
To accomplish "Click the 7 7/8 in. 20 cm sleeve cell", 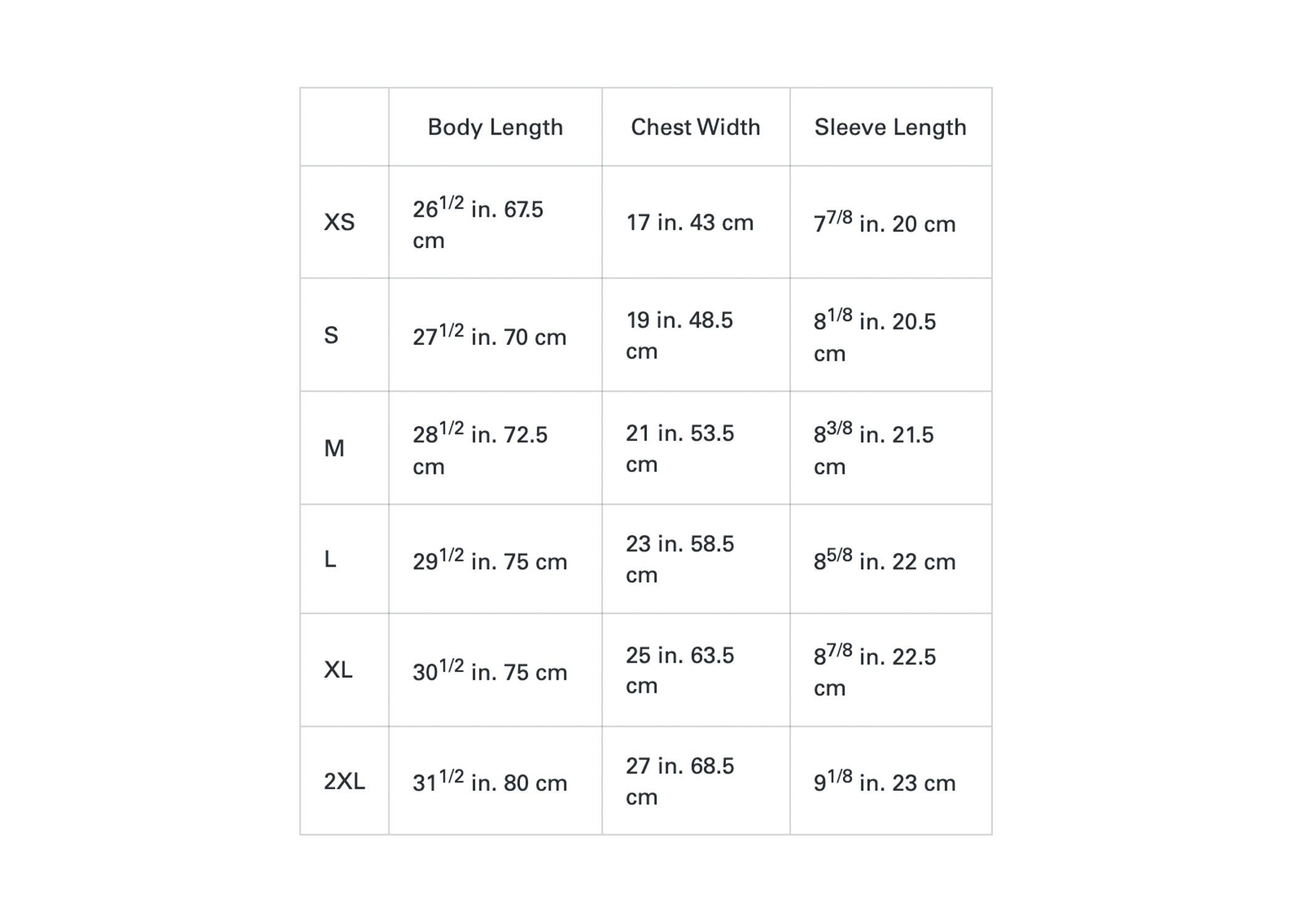I will 890,222.
